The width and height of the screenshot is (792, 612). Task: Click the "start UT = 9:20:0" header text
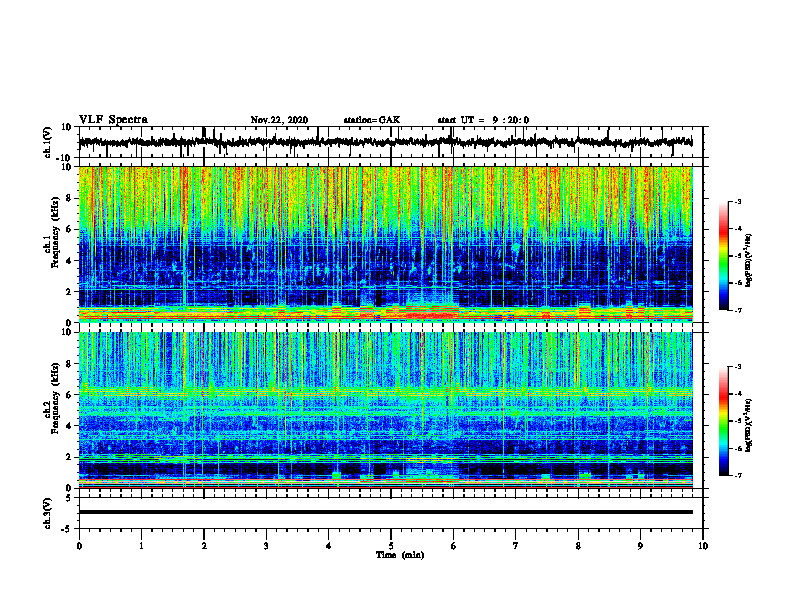pos(483,120)
